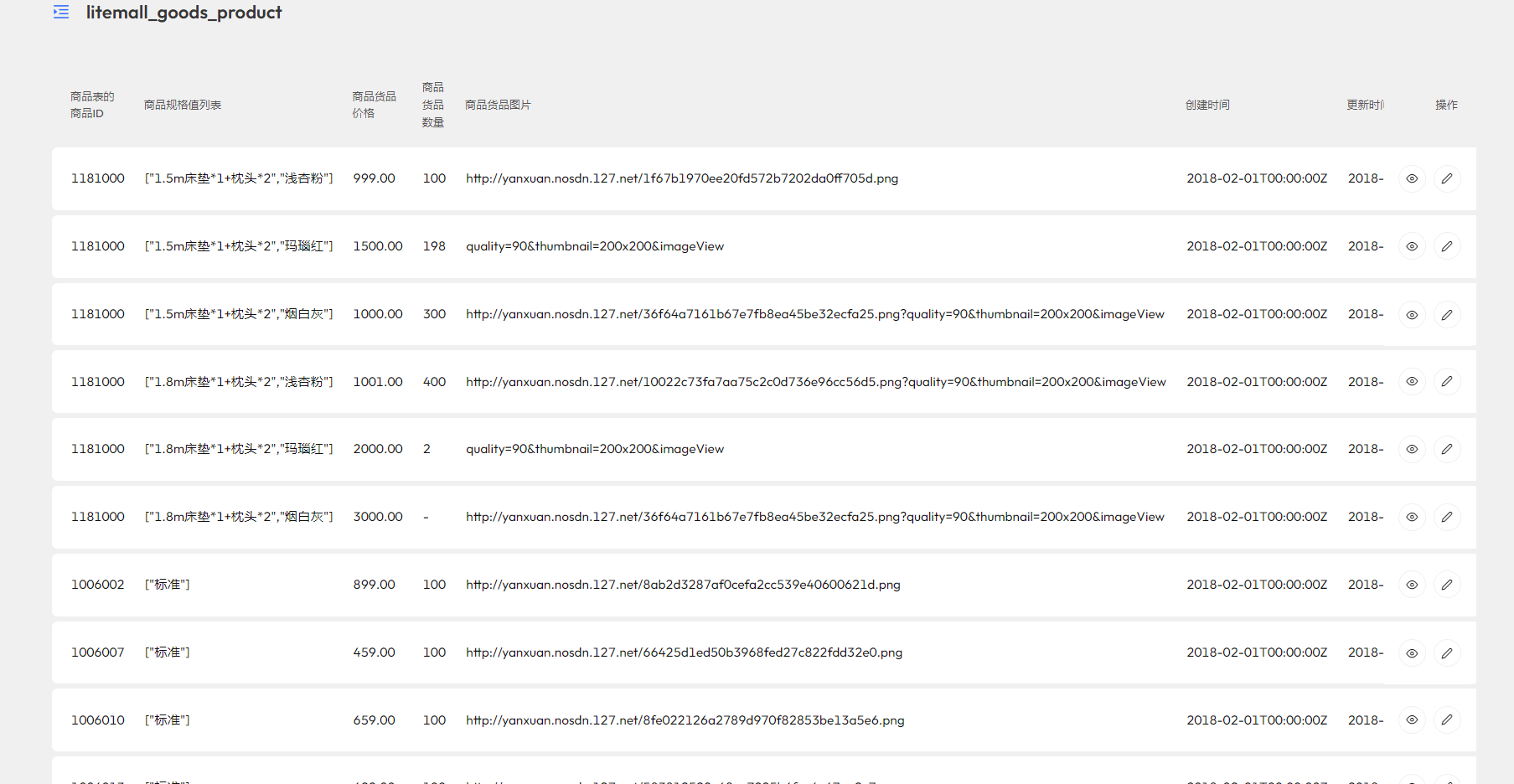Viewport: 1514px width, 784px height.
Task: Edit product 1006010 row
Action: coord(1447,720)
